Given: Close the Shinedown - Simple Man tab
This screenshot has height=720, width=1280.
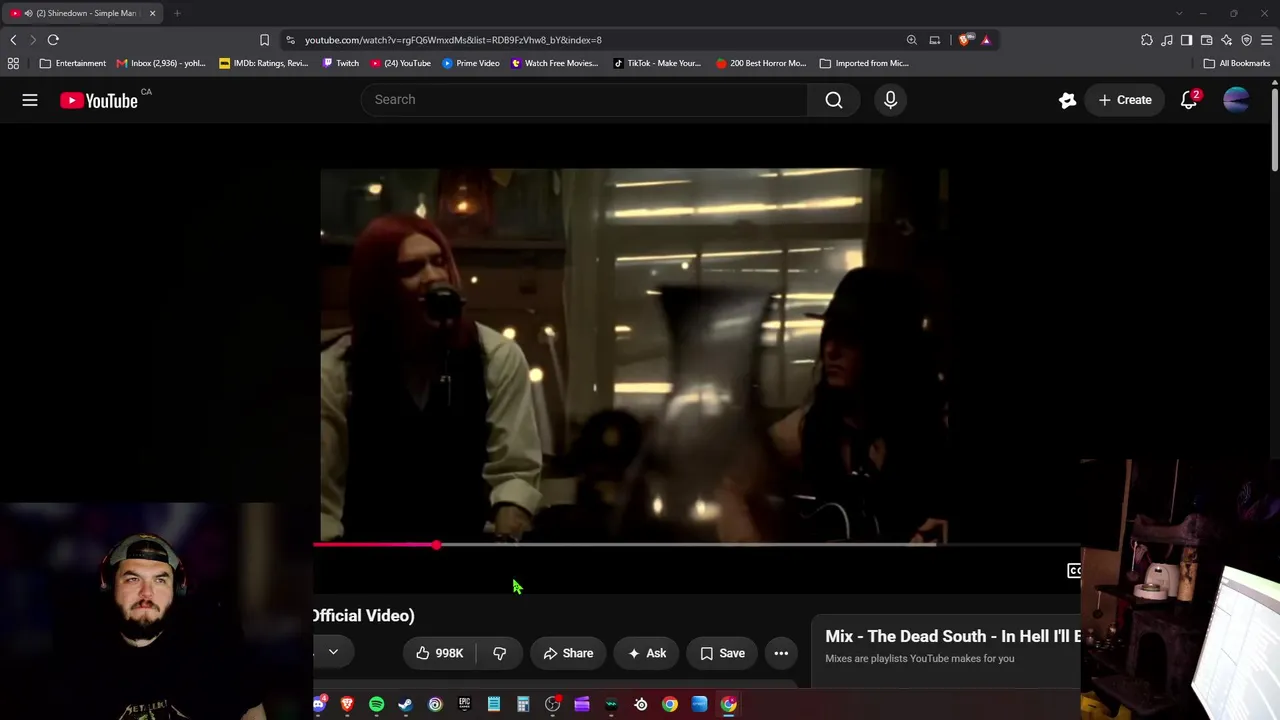Looking at the screenshot, I should pos(152,13).
